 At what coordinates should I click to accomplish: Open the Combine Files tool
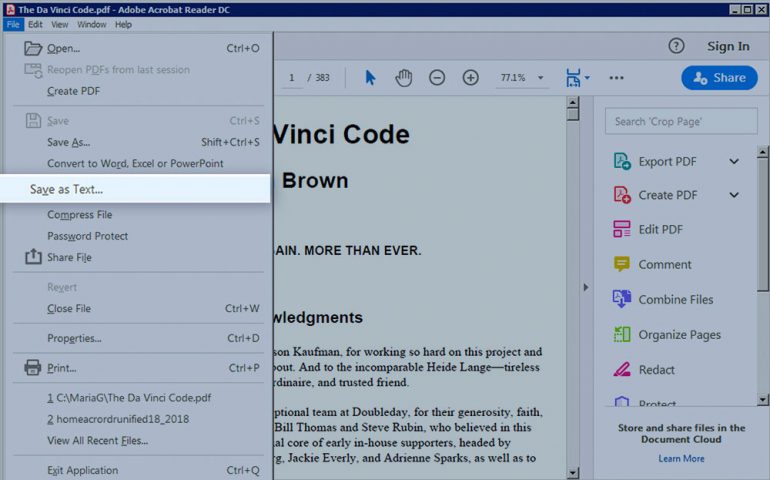[x=675, y=300]
